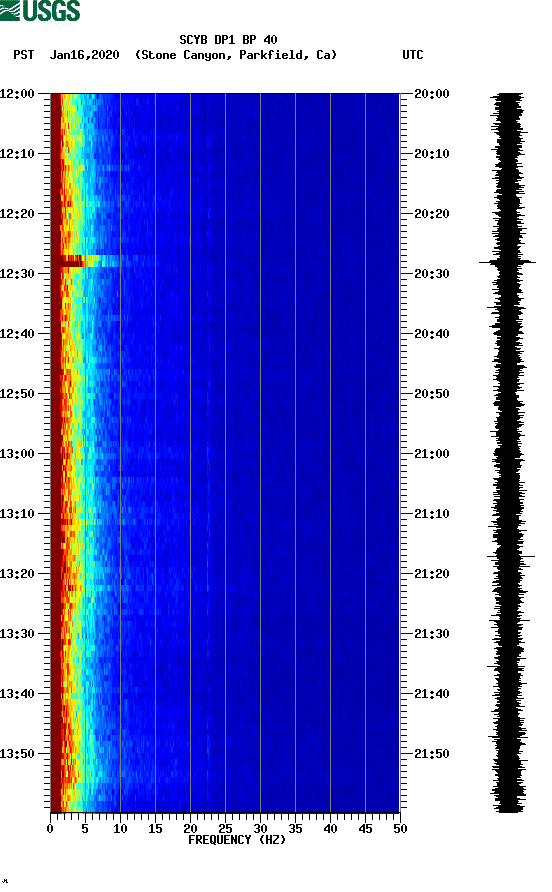Click the 12:20 PST time label
This screenshot has width=552, height=892.
17,213
